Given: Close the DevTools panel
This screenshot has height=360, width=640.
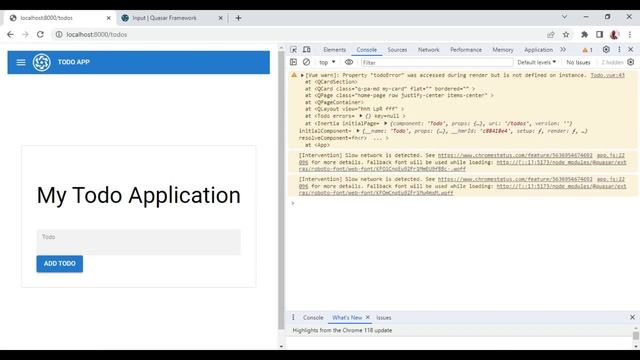Looking at the screenshot, I should pos(631,50).
